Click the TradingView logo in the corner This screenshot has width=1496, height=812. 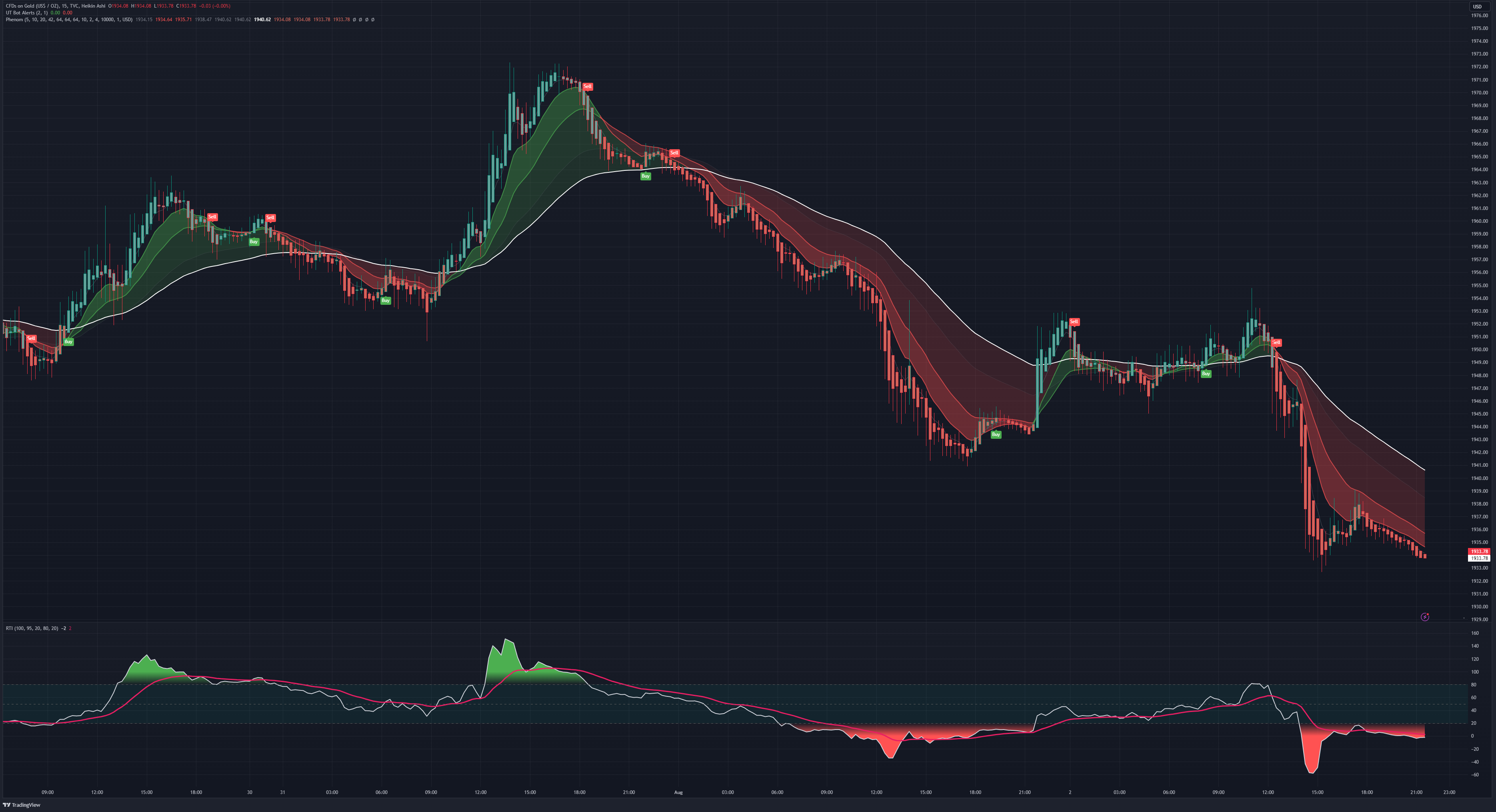point(22,805)
